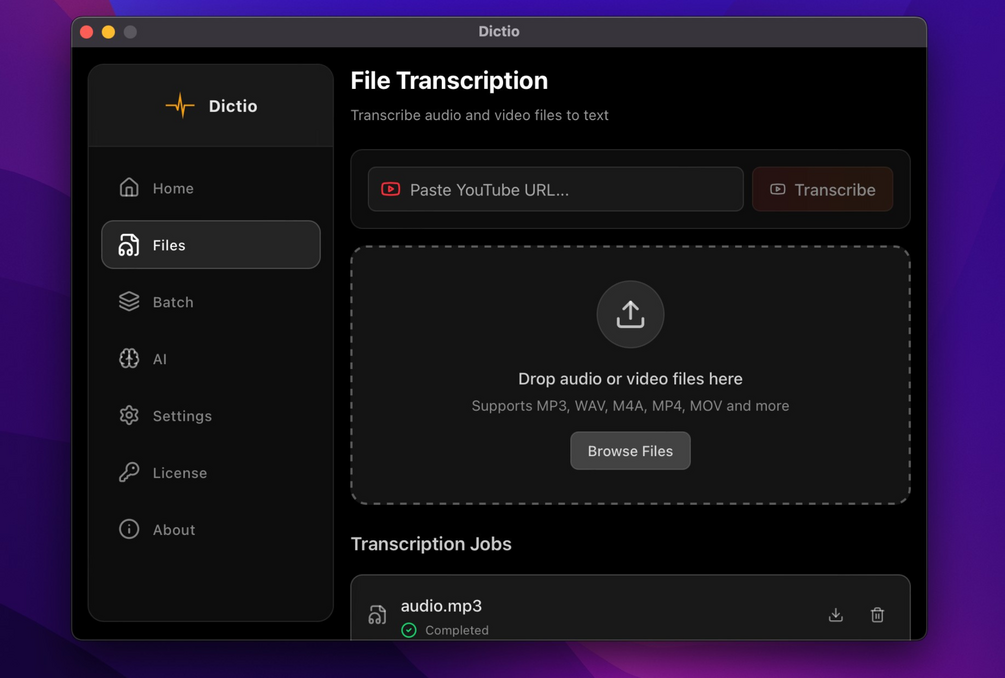Image resolution: width=1005 pixels, height=678 pixels.
Task: Click 'Transcribe audio and video files to text' subtitle
Action: pos(479,115)
